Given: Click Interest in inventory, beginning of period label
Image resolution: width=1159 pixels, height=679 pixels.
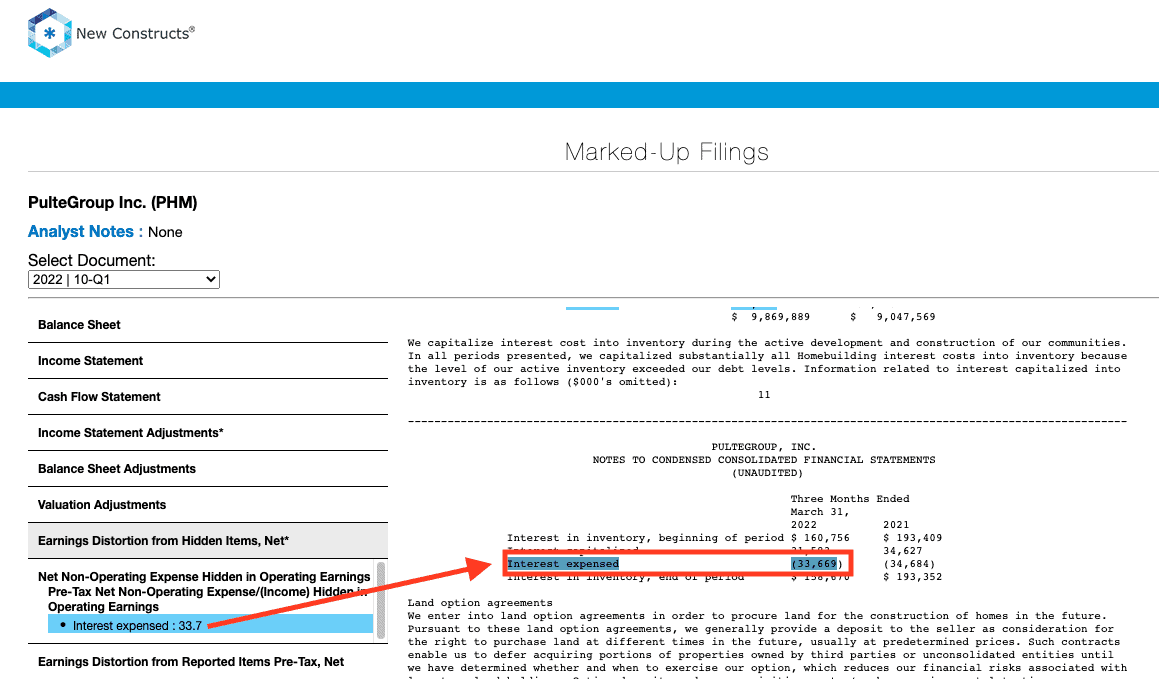Looking at the screenshot, I should pos(645,538).
